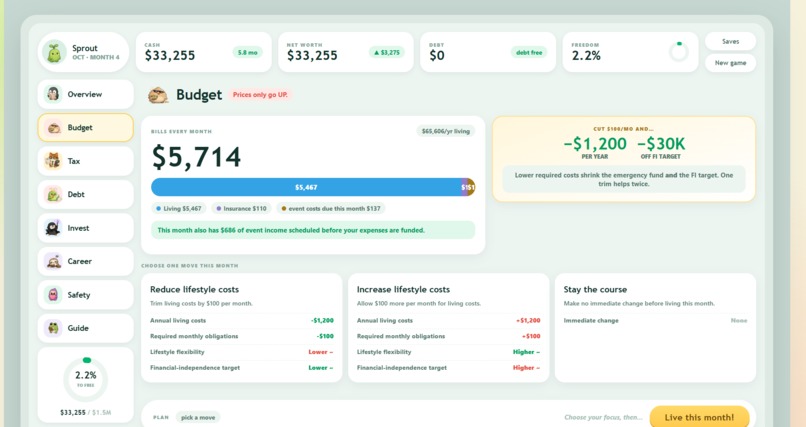
Task: Click the $3,275 net worth change badge
Action: pos(387,52)
